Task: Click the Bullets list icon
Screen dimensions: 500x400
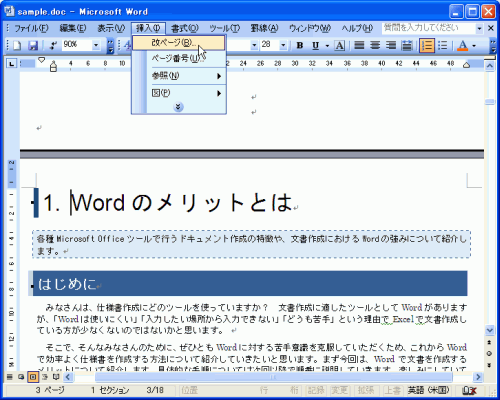Action: pyautogui.click(x=442, y=45)
